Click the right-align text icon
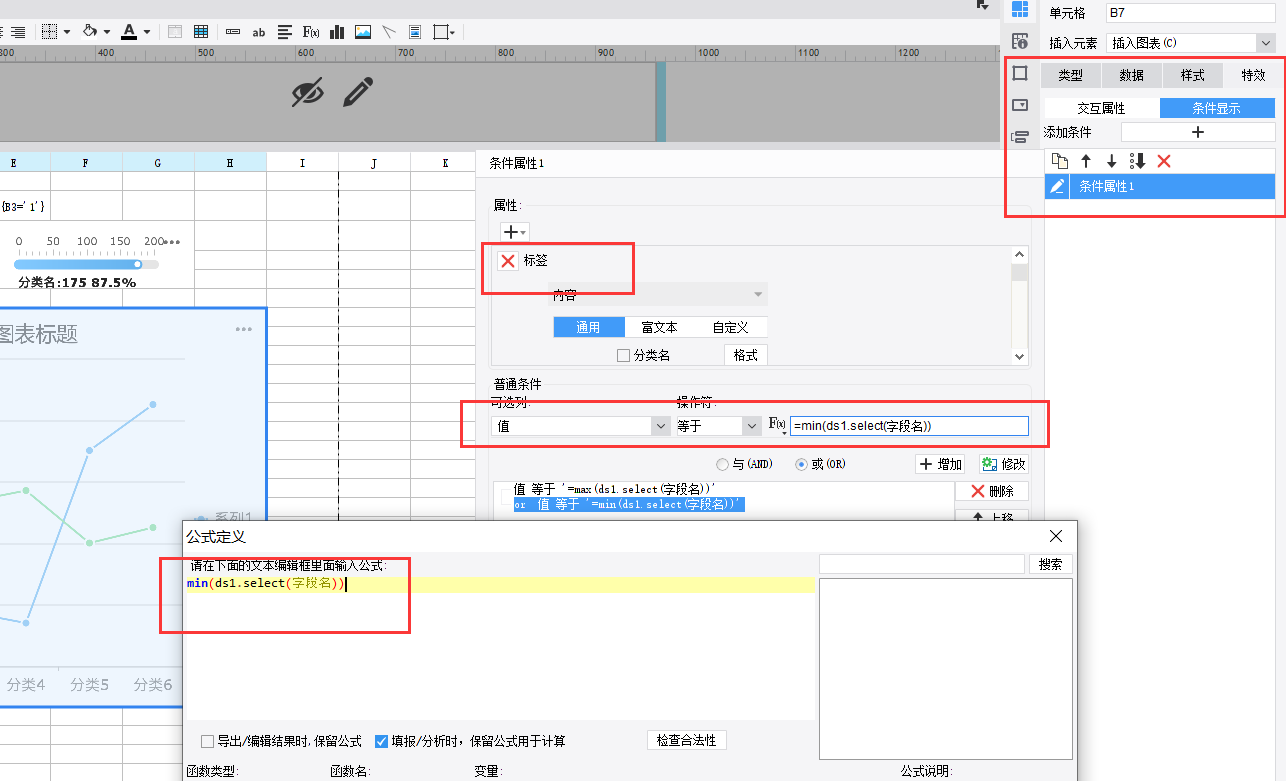Viewport: 1286px width, 781px height. point(17,32)
